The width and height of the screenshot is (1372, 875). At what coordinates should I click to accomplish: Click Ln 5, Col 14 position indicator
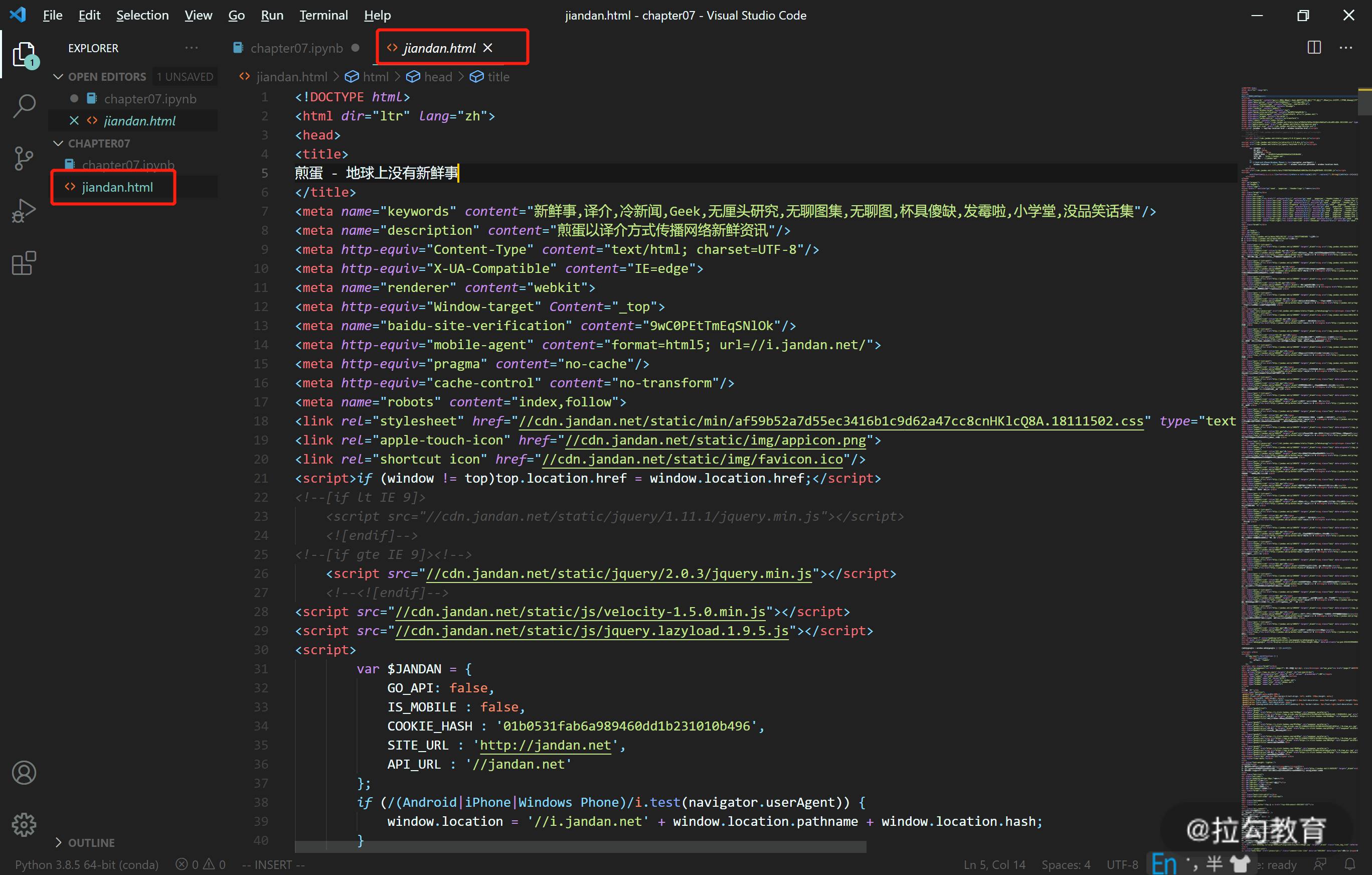coord(994,864)
